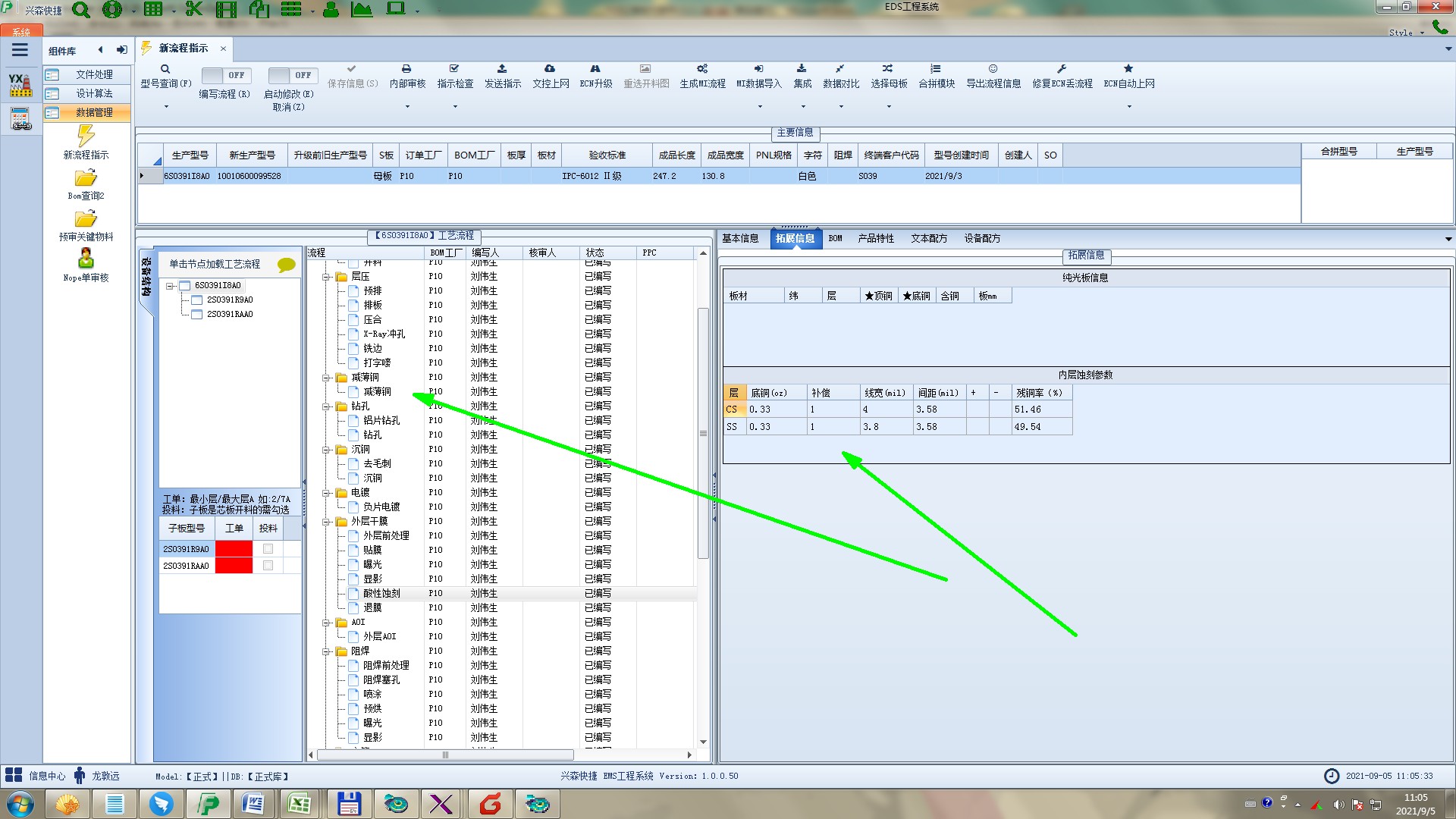Open 新流程指示 lightning icon in component library
Screen dimensions: 1456x819
[x=86, y=136]
